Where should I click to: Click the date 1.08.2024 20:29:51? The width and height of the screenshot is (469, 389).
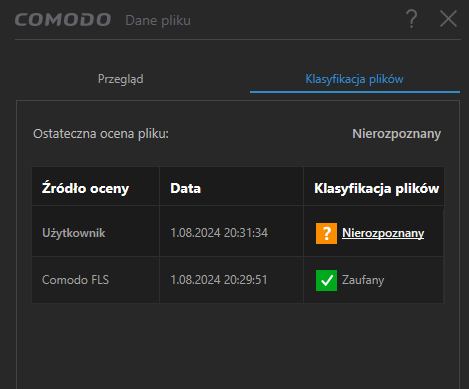point(219,280)
